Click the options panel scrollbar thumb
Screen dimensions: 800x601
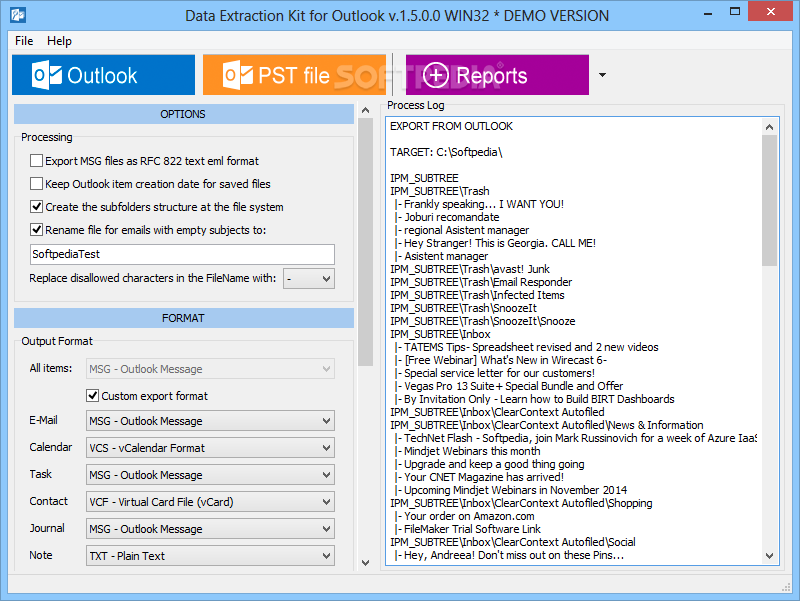365,242
